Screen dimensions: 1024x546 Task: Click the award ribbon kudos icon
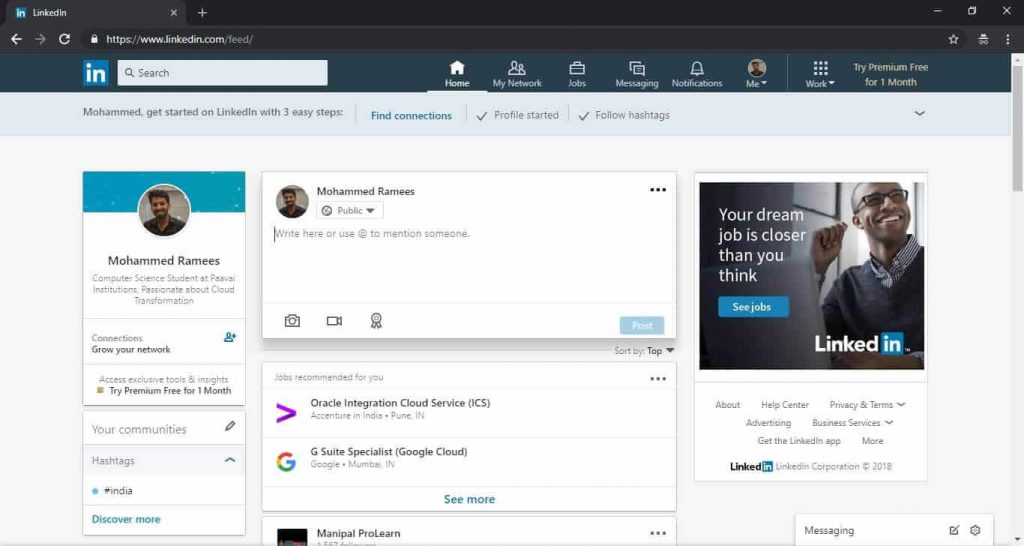click(376, 321)
